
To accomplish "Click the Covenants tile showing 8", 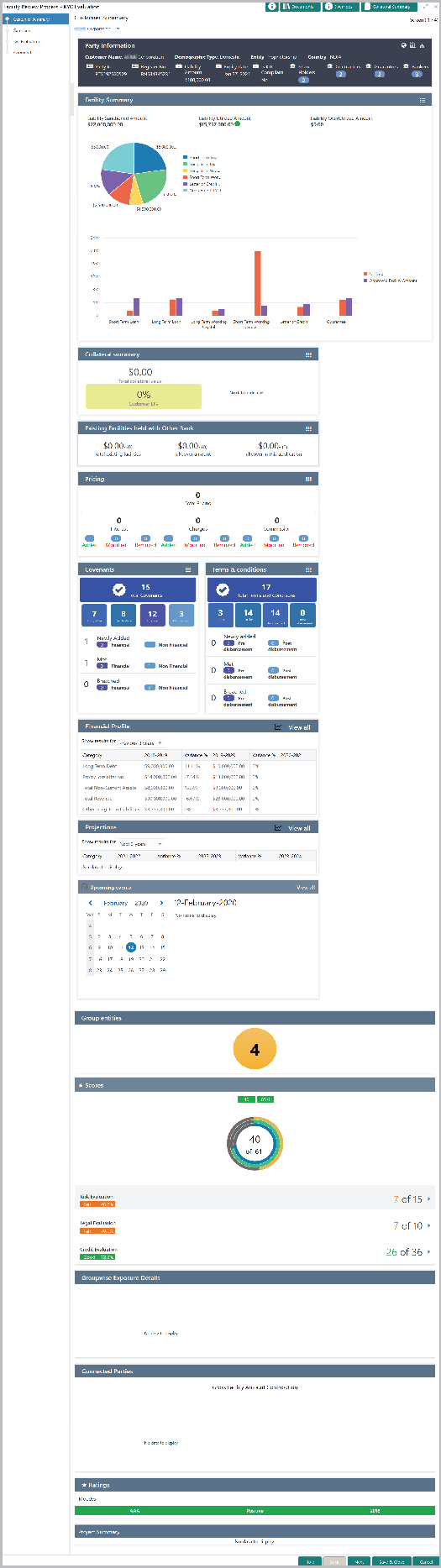I will point(123,616).
